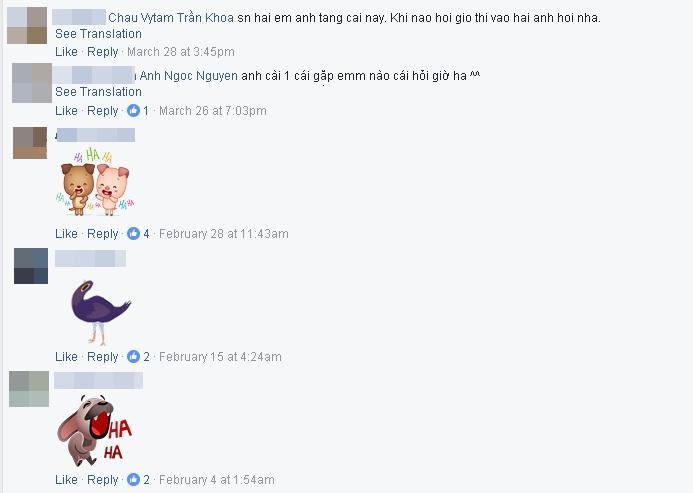Open the first commenter's profile picture
693x493 pixels.
click(27, 25)
